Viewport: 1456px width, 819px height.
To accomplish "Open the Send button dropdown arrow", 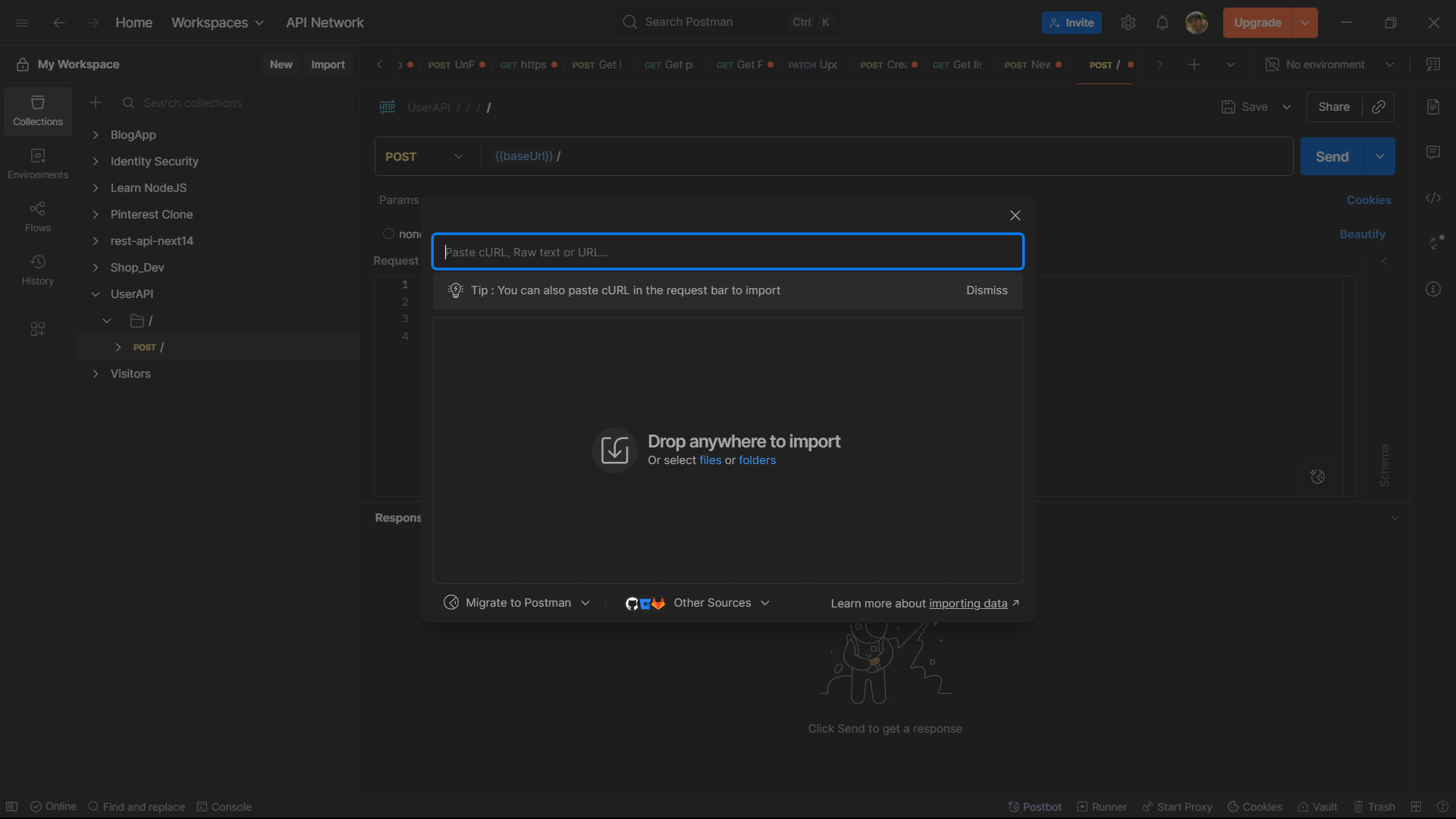I will click(x=1380, y=156).
